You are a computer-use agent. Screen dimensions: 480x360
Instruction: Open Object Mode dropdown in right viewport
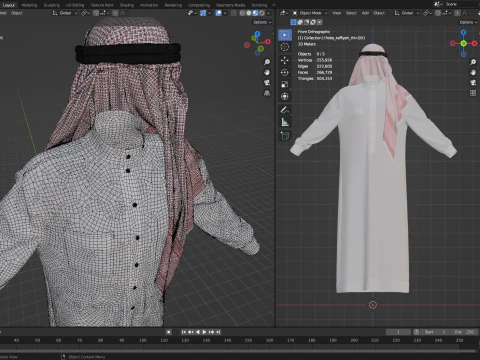click(310, 13)
